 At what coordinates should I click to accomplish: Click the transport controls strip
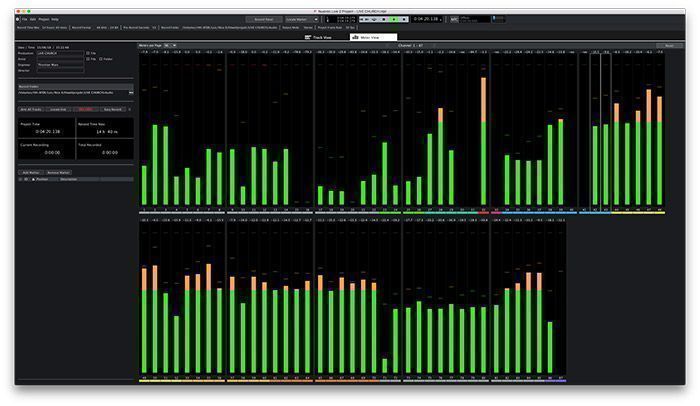click(x=384, y=19)
